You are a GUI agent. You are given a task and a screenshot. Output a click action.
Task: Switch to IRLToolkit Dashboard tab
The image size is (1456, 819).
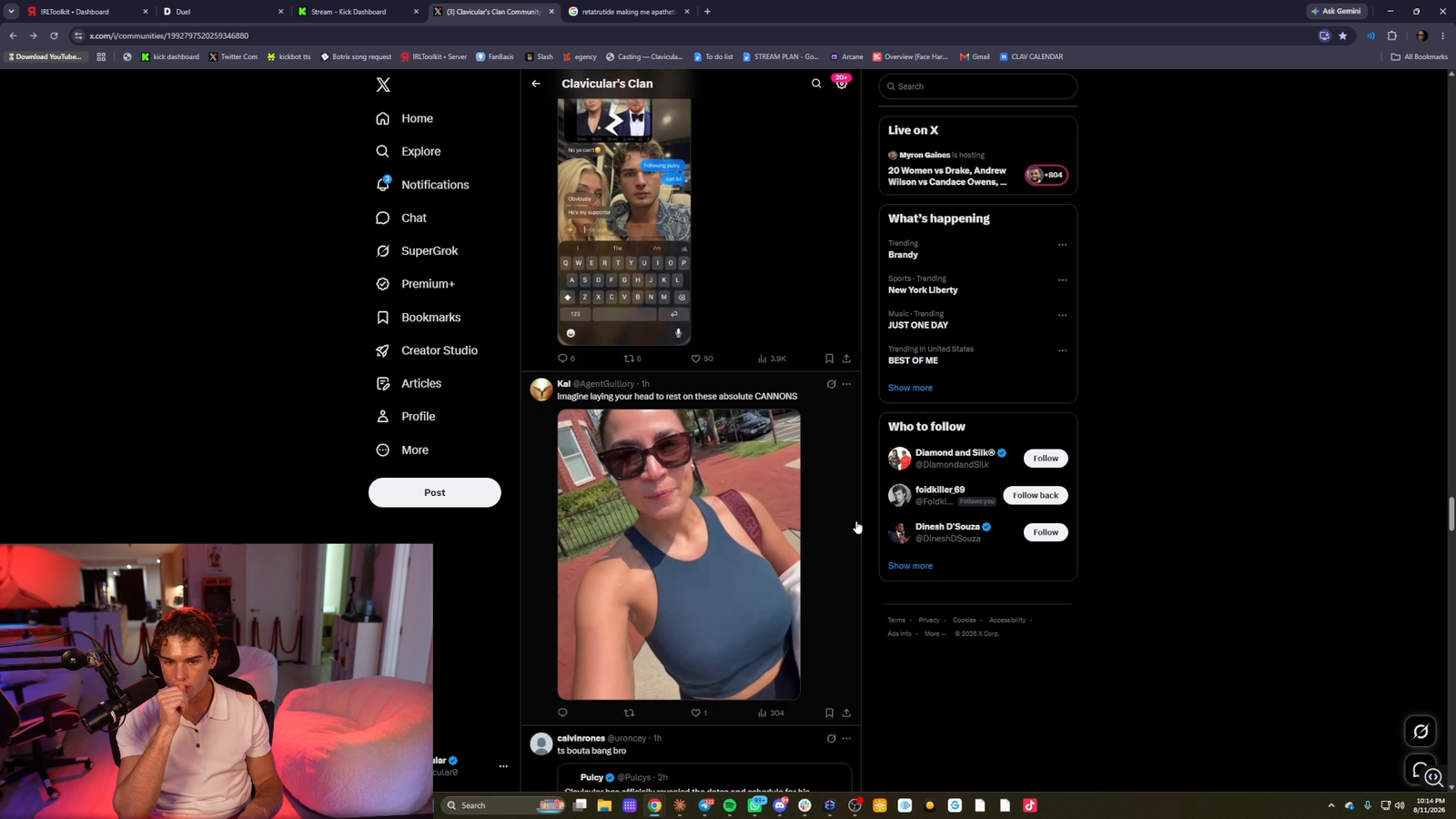86,12
